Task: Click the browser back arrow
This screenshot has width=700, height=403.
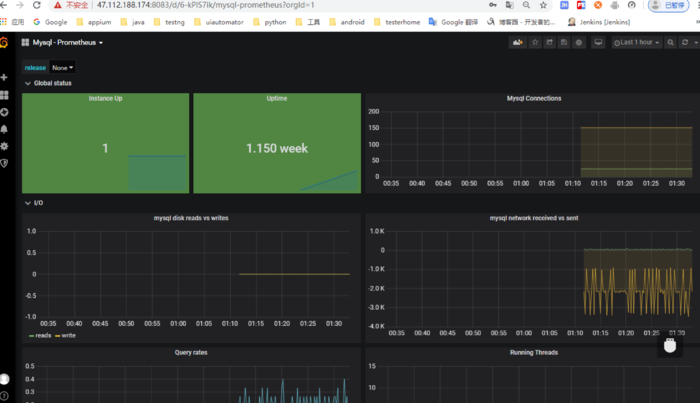Action: [x=4, y=5]
